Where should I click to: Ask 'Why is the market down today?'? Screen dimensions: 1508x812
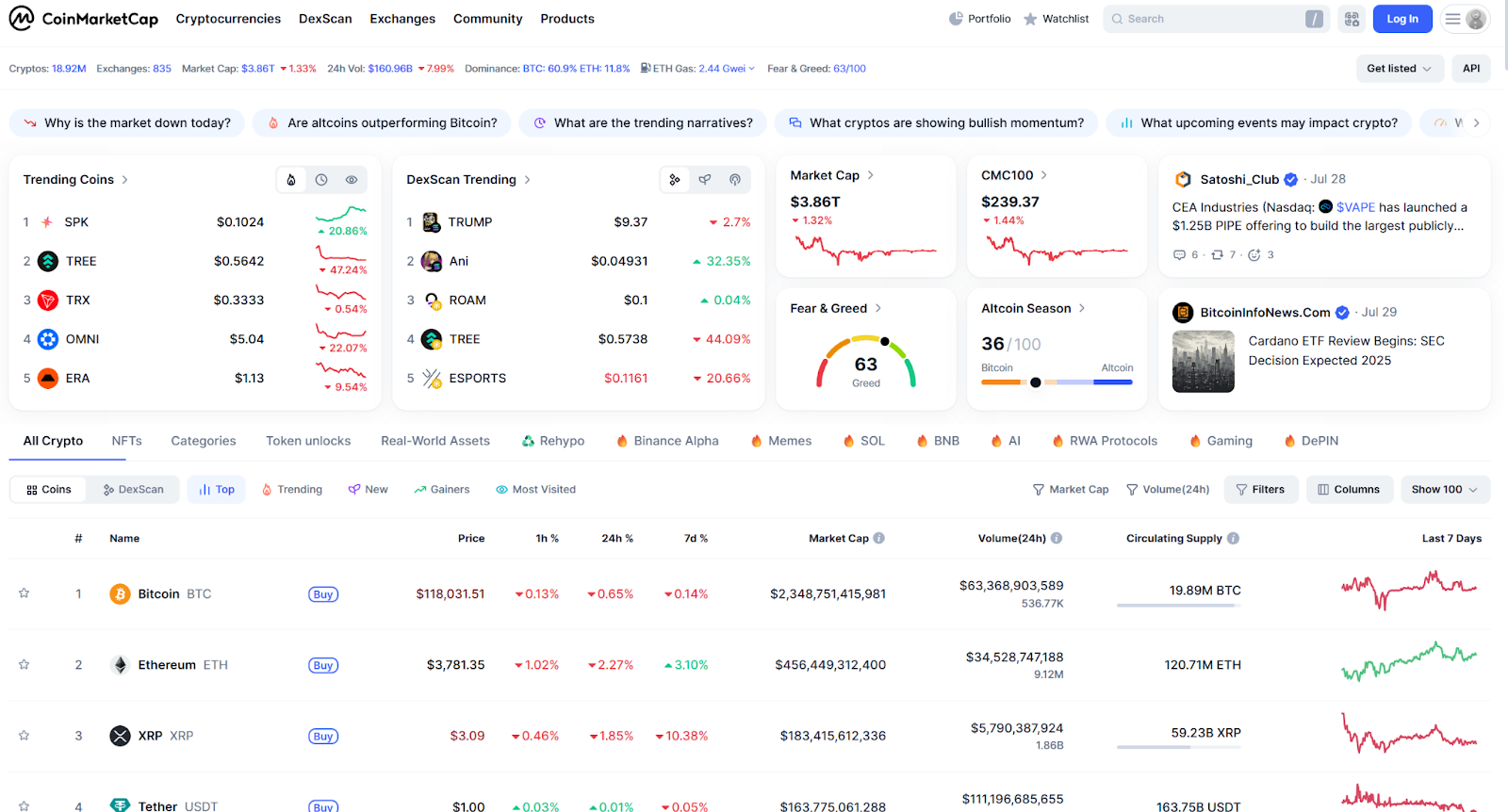(127, 123)
